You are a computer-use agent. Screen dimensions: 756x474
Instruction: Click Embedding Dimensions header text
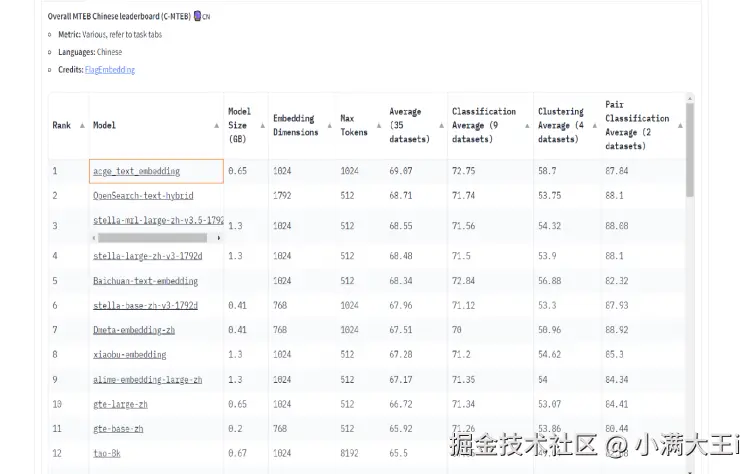click(296, 125)
